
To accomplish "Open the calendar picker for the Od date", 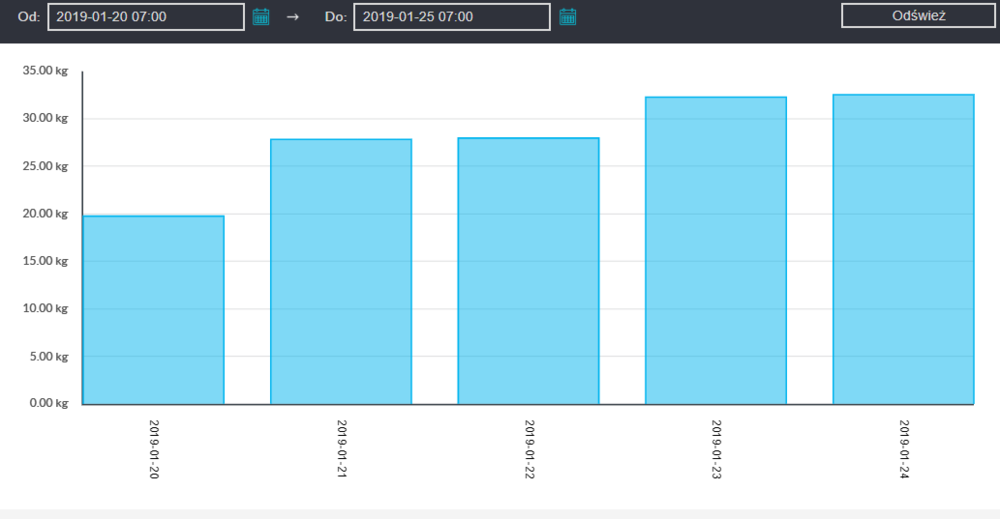I will pos(261,16).
